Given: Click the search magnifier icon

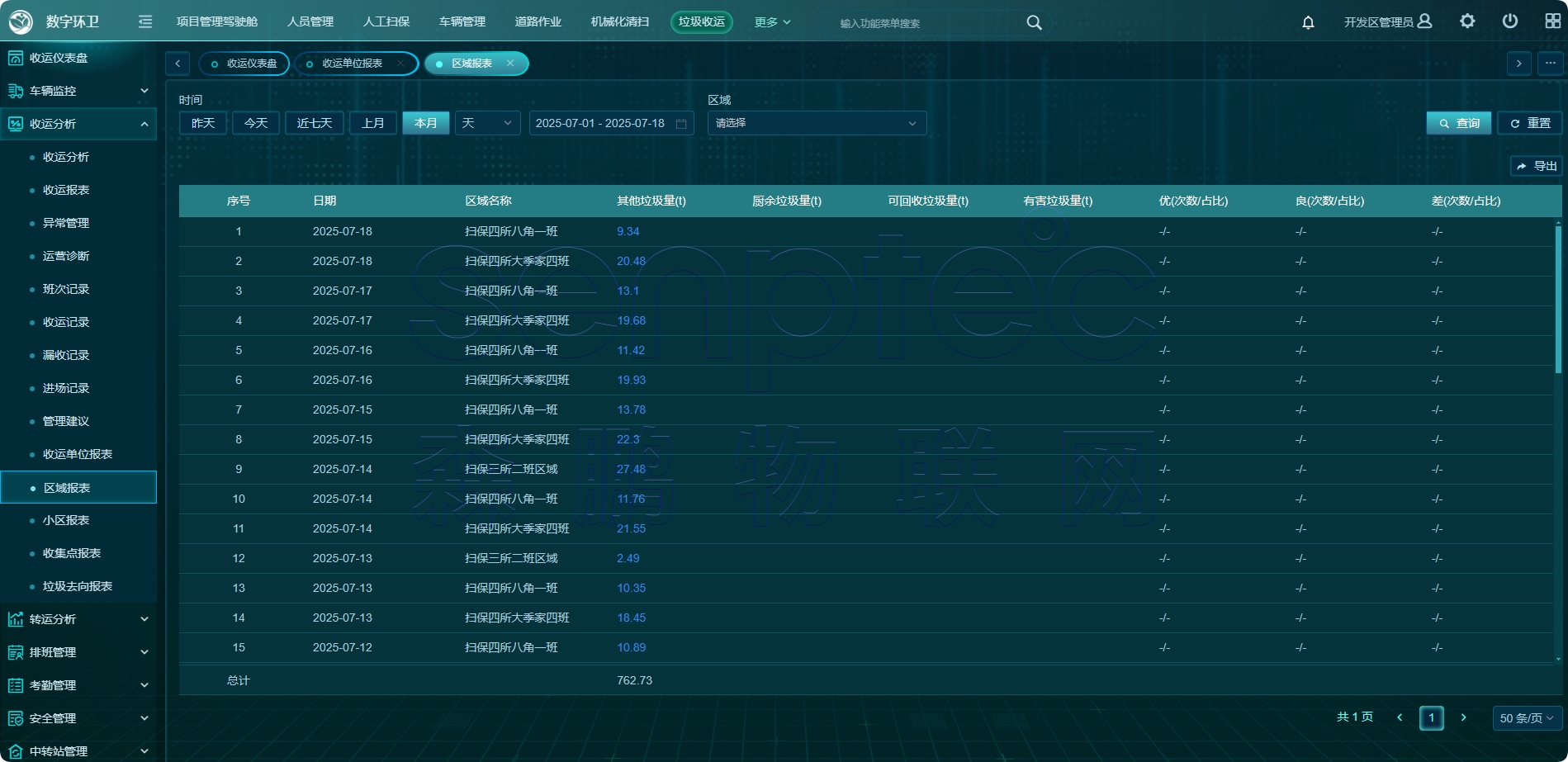Looking at the screenshot, I should (1034, 22).
